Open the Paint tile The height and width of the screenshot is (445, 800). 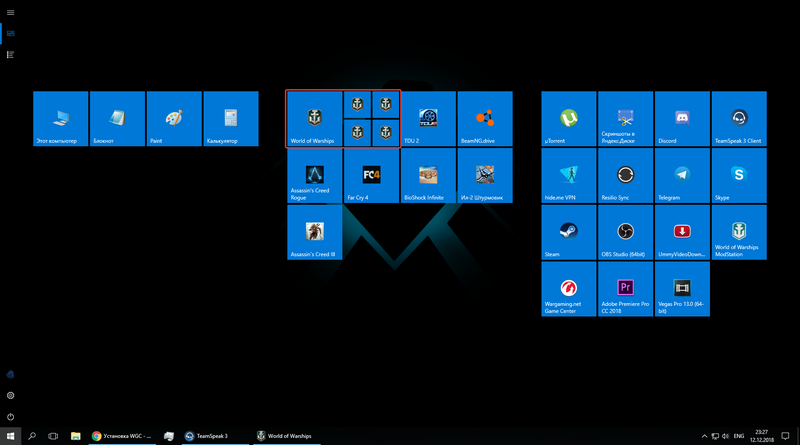(x=174, y=119)
